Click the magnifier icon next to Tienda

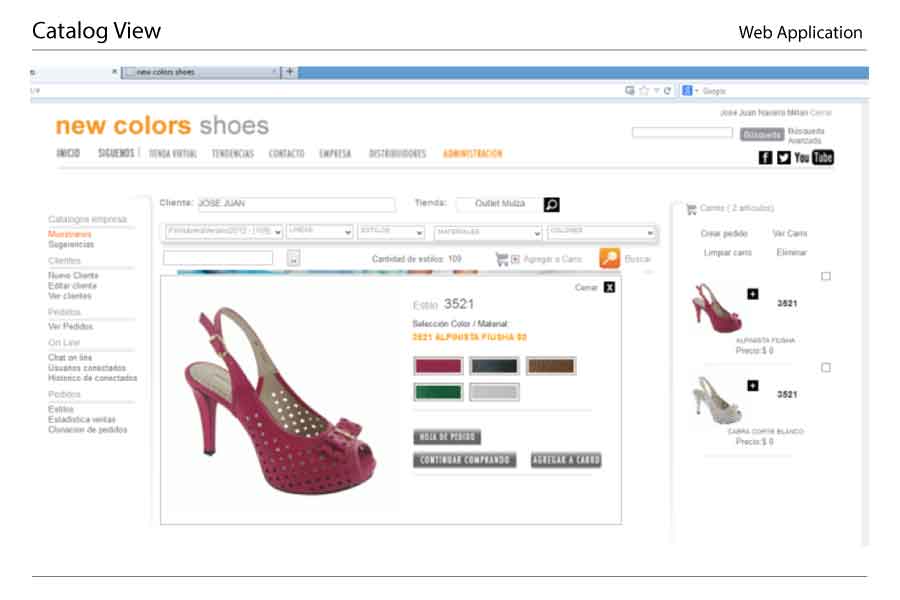(551, 204)
